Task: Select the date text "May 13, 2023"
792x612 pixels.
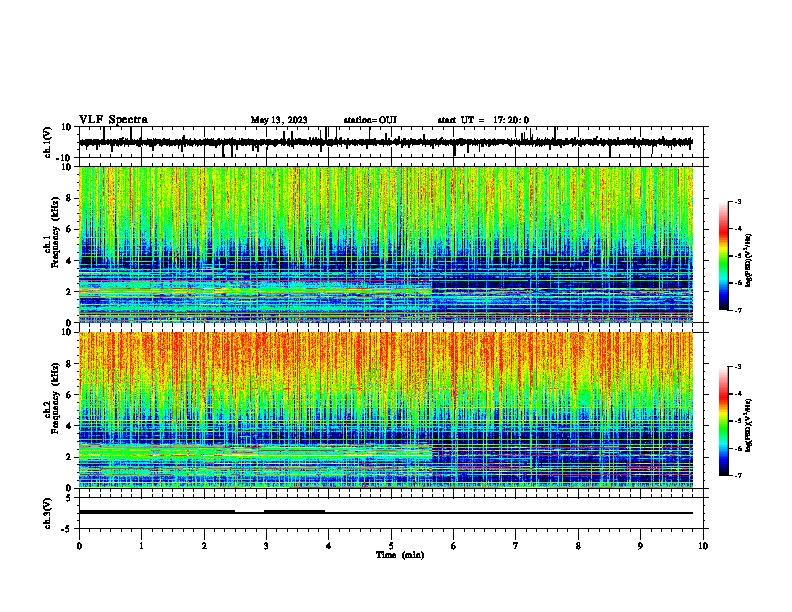Action: coord(279,120)
